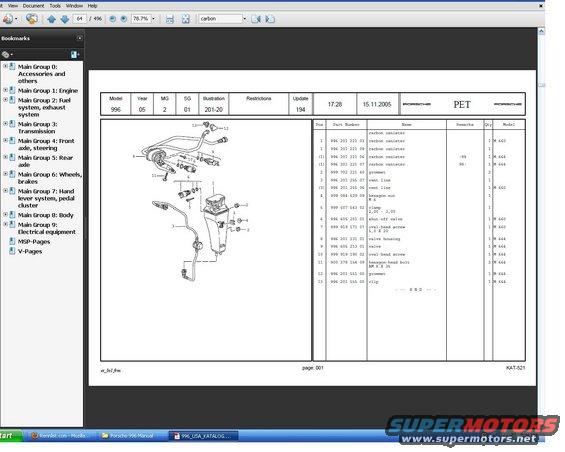
Task: Switch to the Mozilla browser taskbar button
Action: coord(58,436)
